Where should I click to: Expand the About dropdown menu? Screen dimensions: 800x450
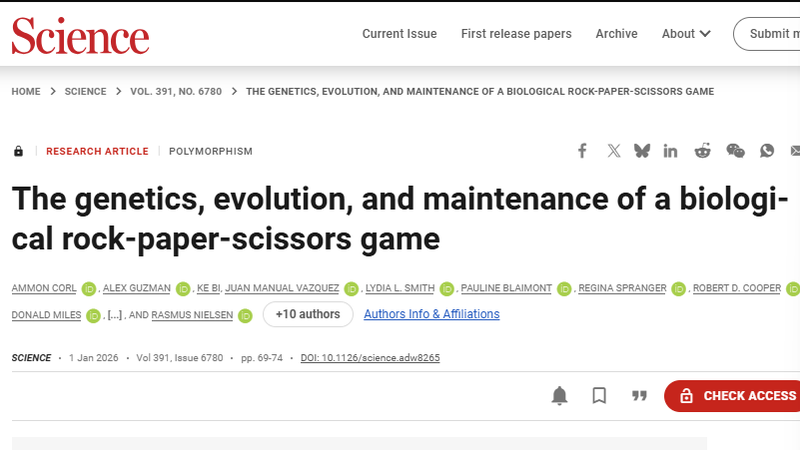coord(686,34)
